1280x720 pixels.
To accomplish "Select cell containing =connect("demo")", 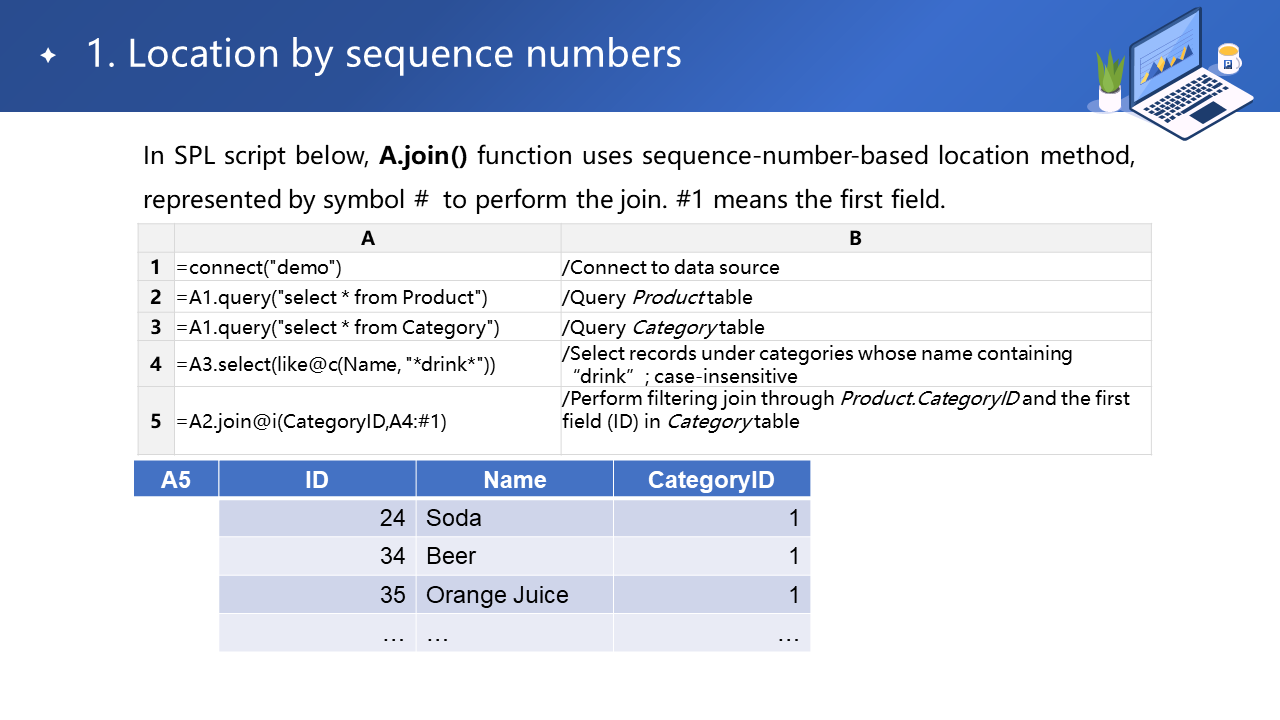I will 367,267.
